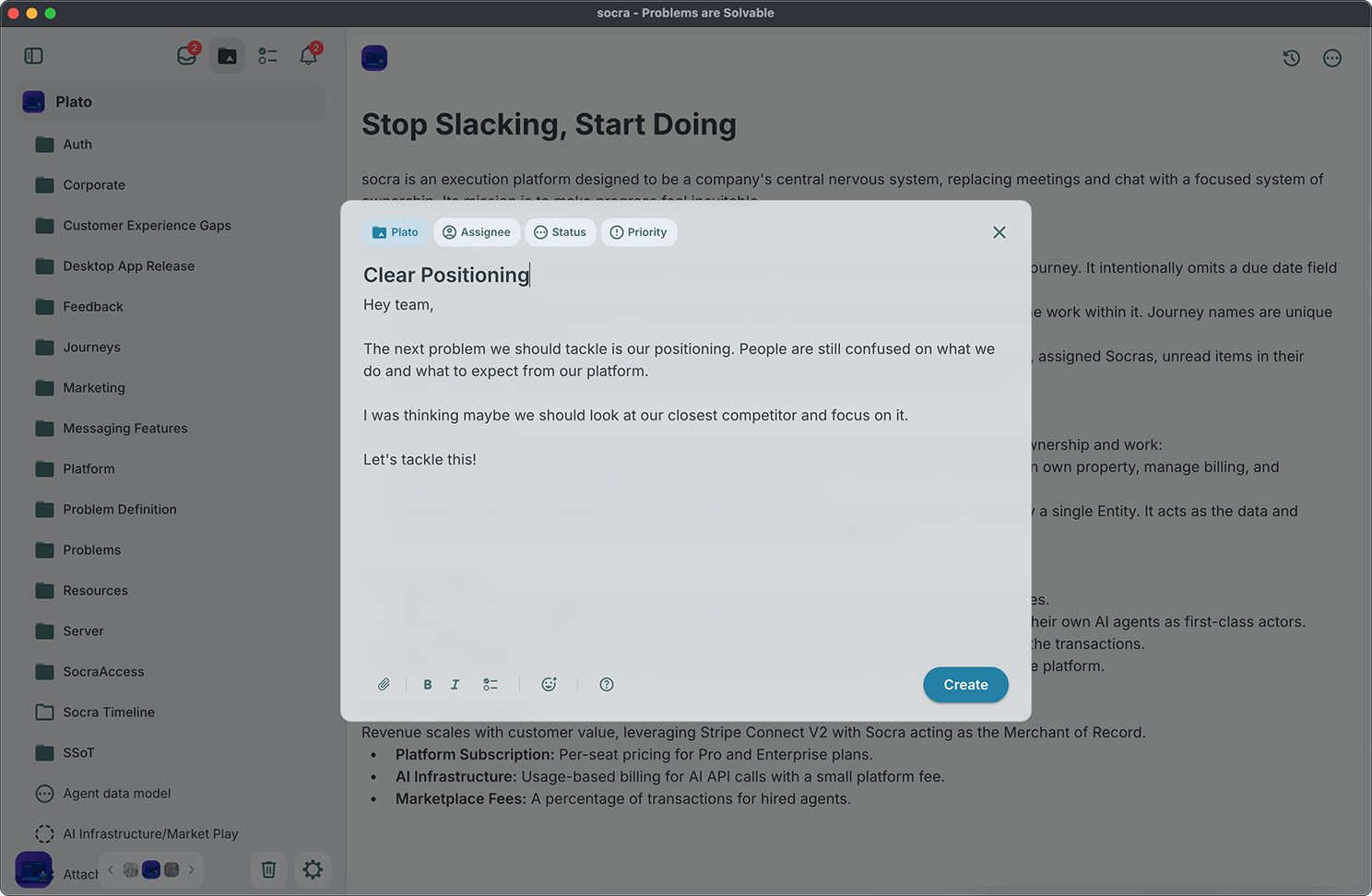
Task: Attach a file using the paperclip icon
Action: pyautogui.click(x=384, y=684)
